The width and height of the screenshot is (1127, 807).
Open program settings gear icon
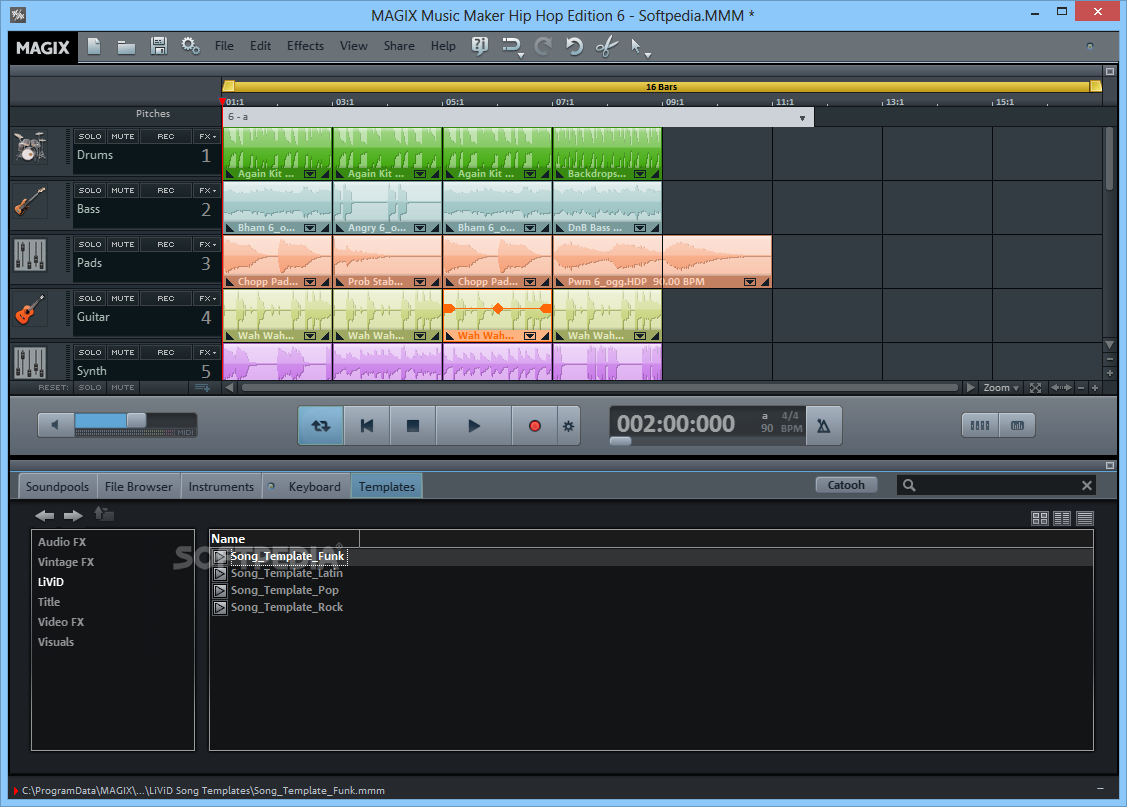190,46
